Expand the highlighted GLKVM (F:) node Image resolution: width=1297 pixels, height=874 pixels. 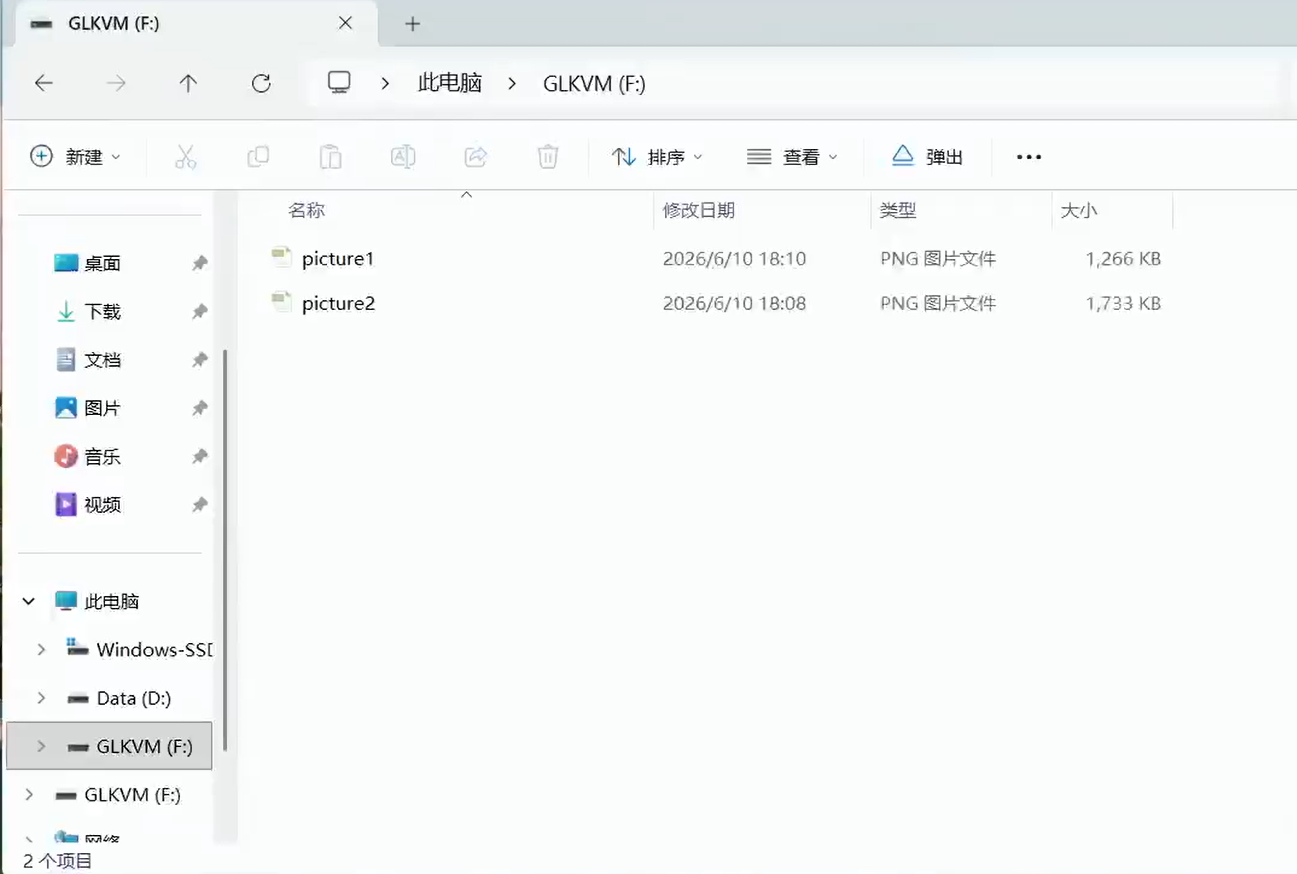41,746
